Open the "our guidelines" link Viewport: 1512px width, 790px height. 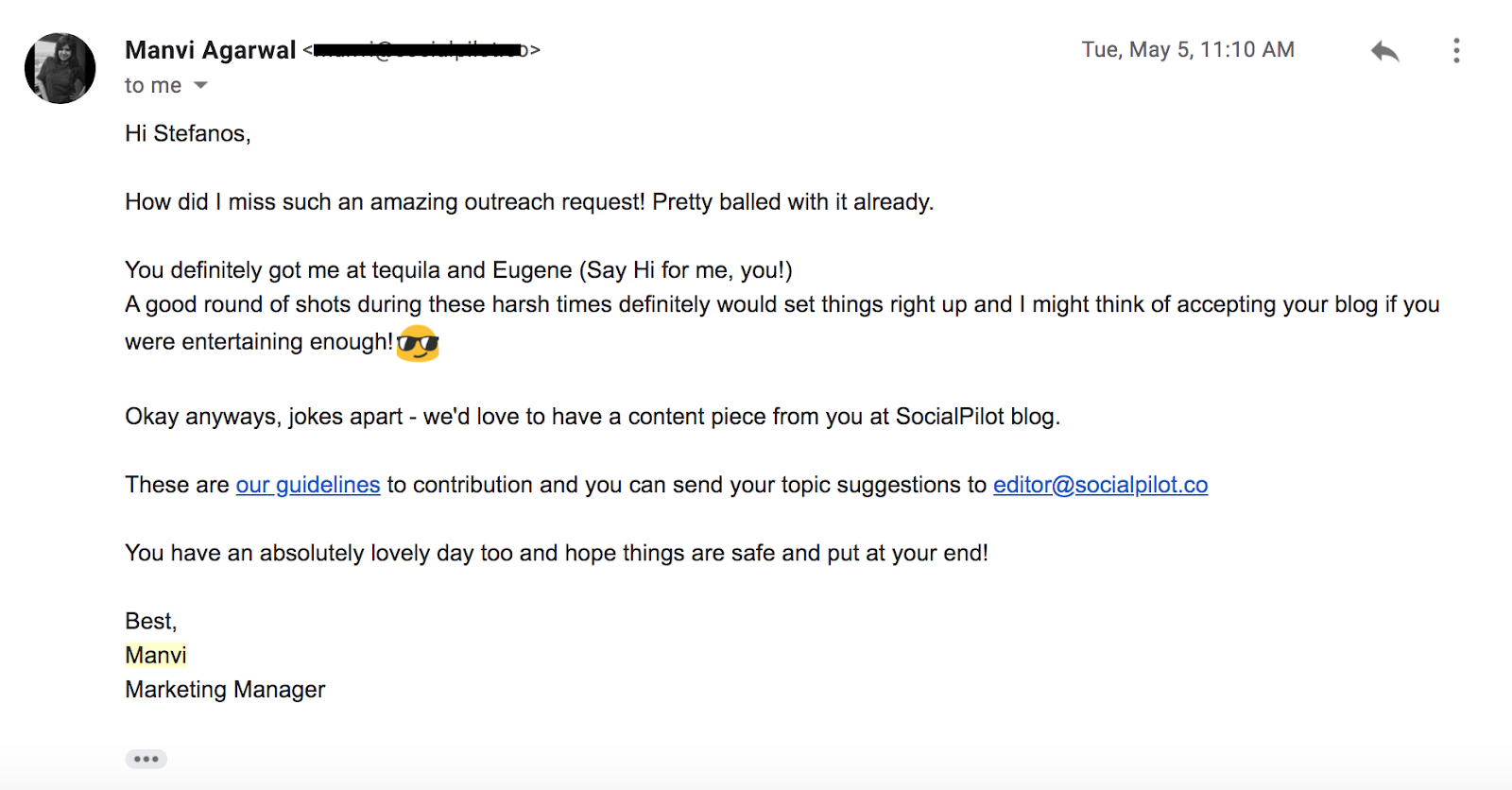tap(308, 485)
